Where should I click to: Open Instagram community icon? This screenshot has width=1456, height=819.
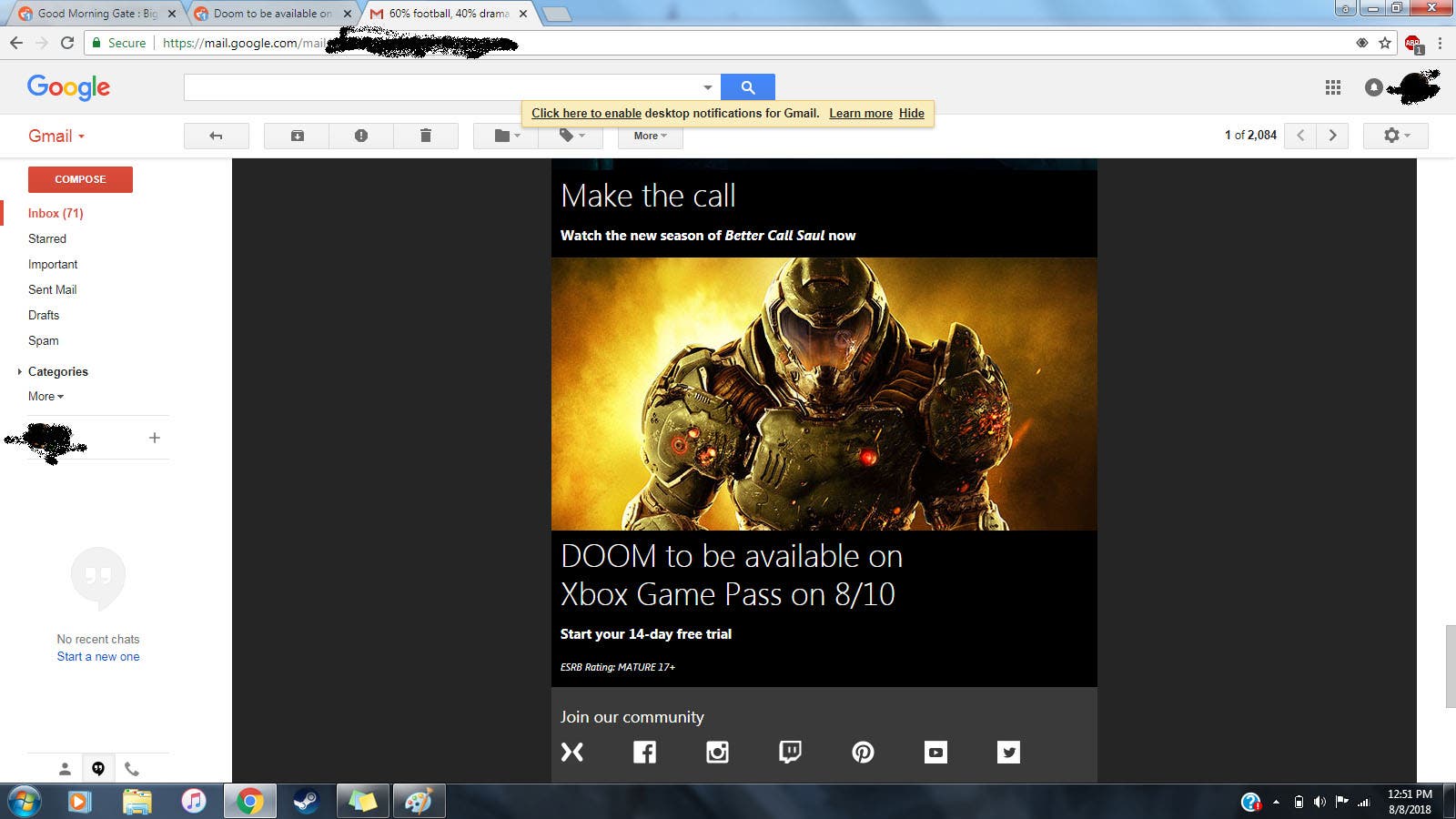click(x=717, y=752)
